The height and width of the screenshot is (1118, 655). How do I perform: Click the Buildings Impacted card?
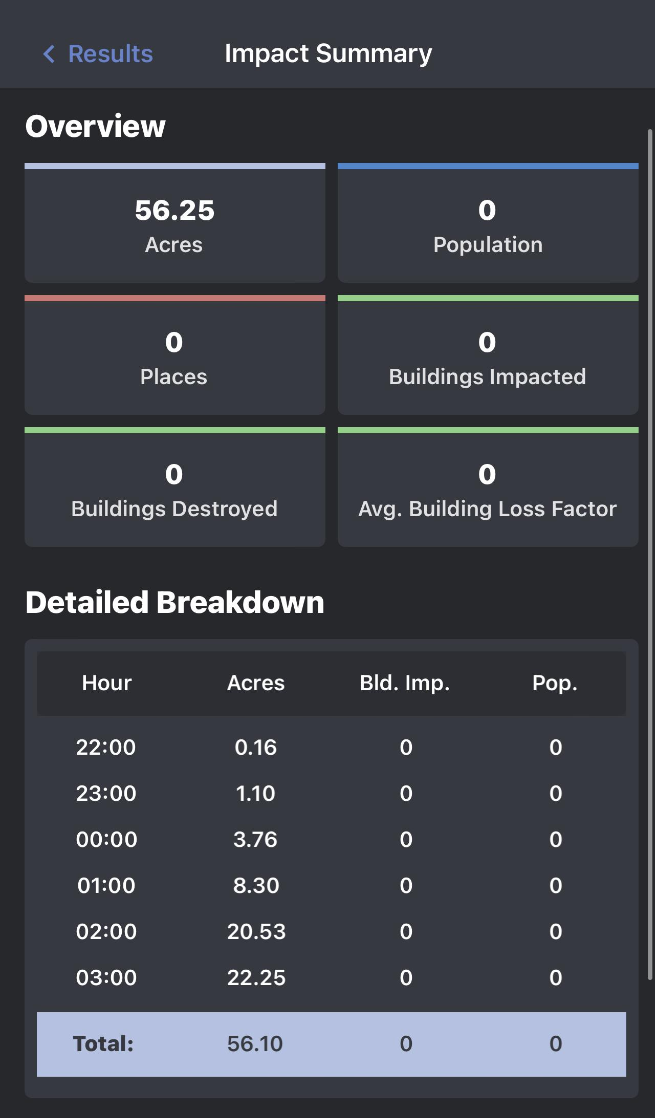click(x=488, y=358)
